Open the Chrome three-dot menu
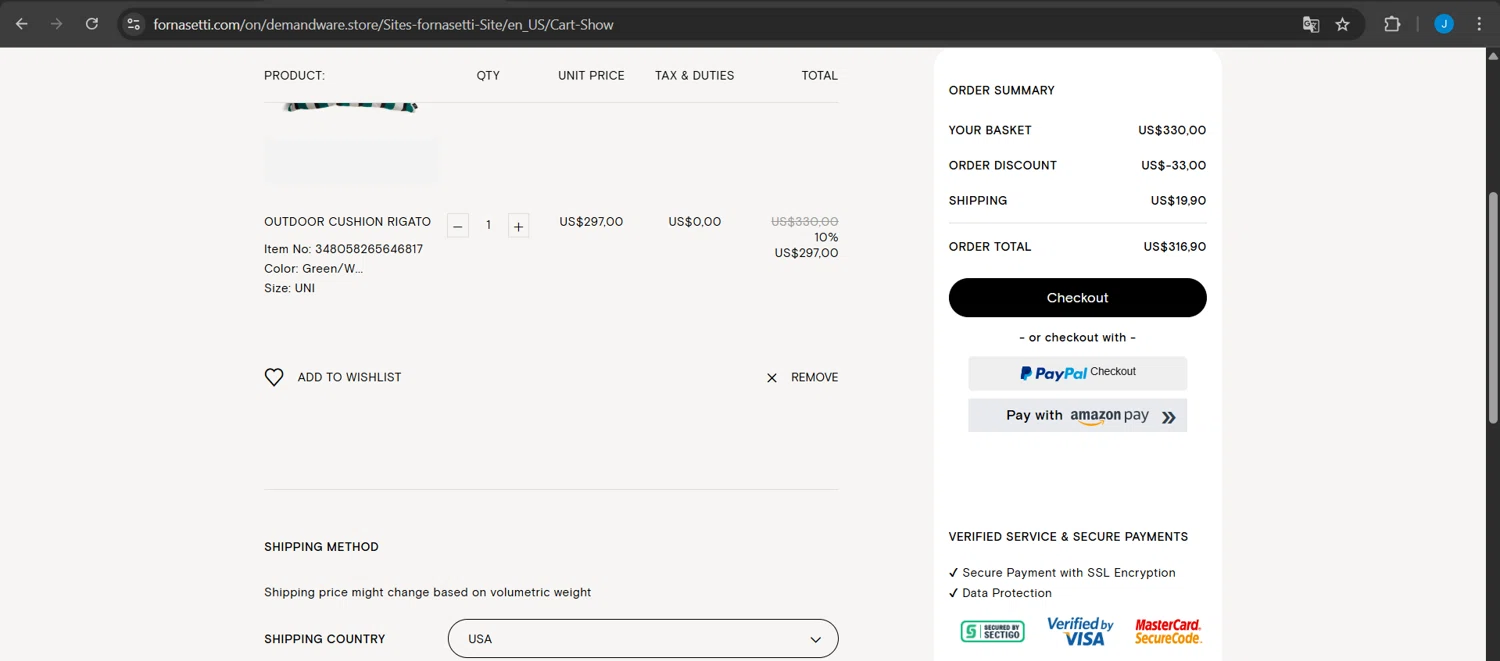Image resolution: width=1500 pixels, height=661 pixels. point(1479,24)
